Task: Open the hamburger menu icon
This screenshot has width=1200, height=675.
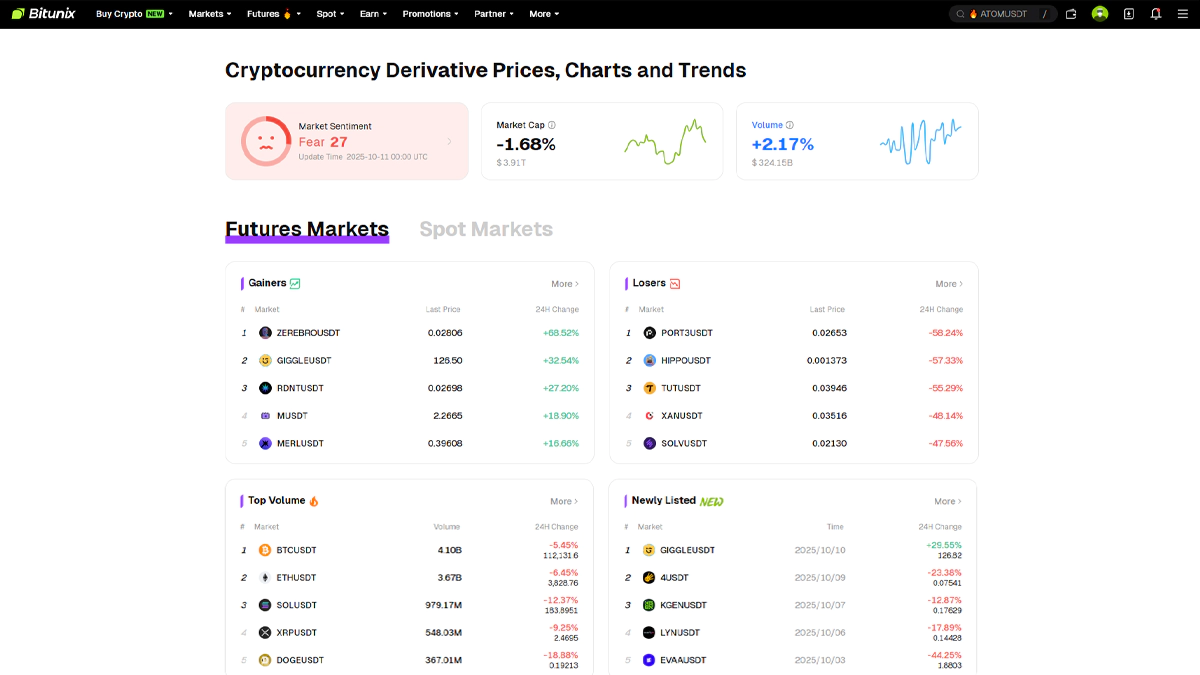Action: 1183,14
